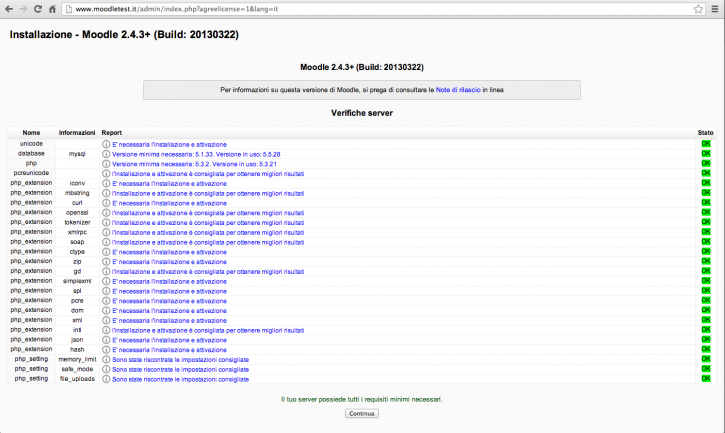Click info icon in database mysql row
725x433 pixels.
tap(106, 154)
